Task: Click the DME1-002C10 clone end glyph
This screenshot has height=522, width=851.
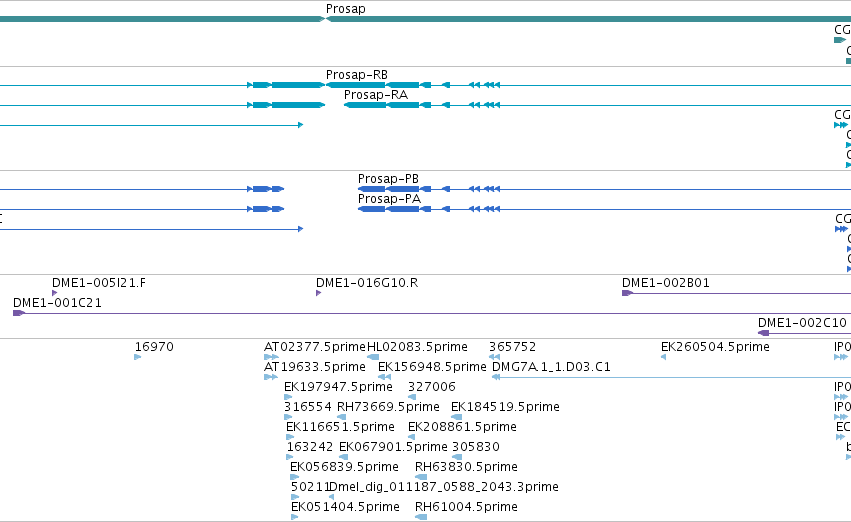Action: pos(764,333)
